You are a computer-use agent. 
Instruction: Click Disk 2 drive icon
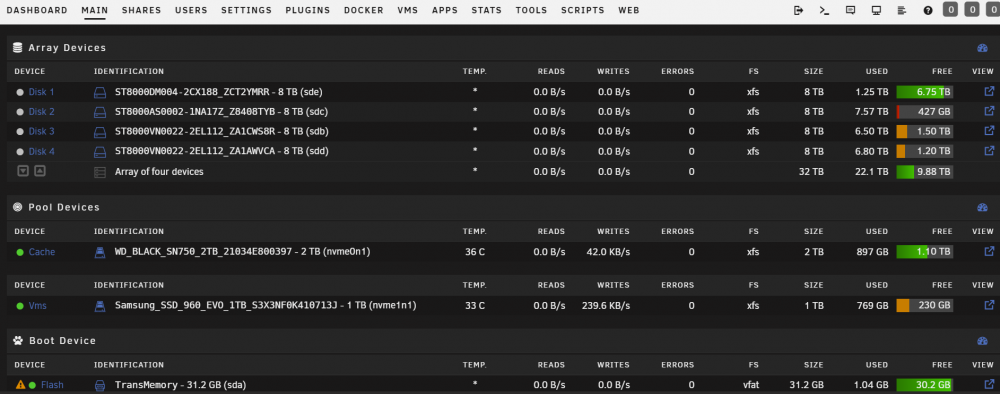click(x=100, y=112)
